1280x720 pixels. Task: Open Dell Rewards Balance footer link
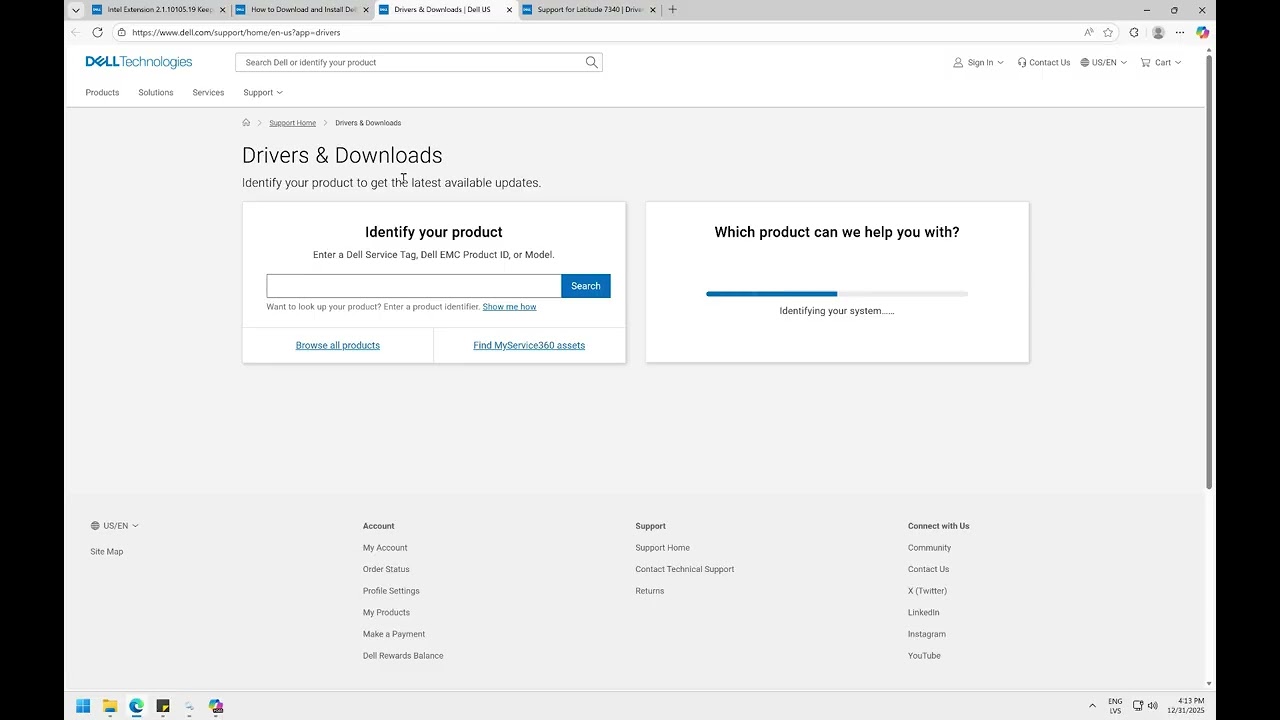[x=403, y=656]
